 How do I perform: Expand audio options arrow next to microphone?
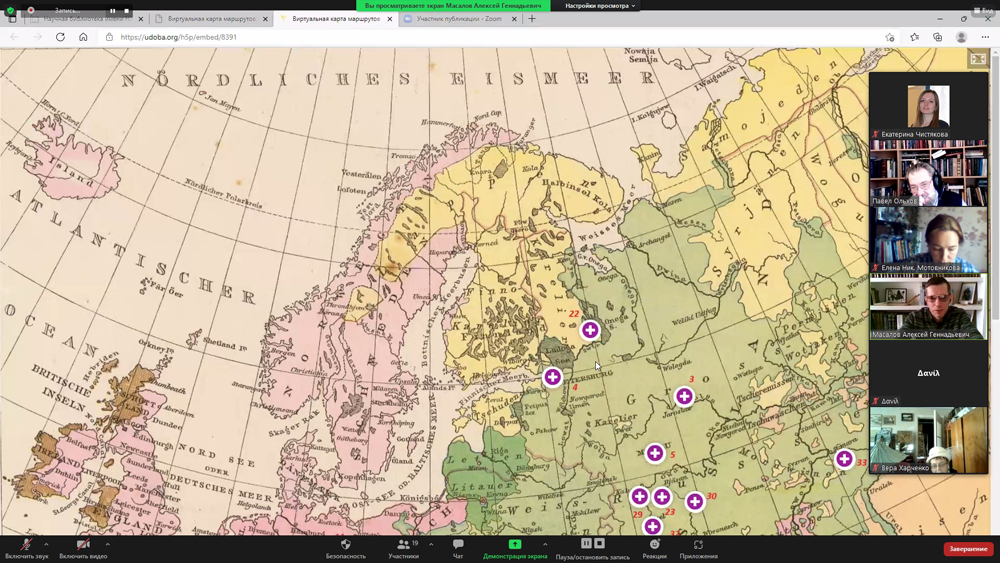click(46, 545)
